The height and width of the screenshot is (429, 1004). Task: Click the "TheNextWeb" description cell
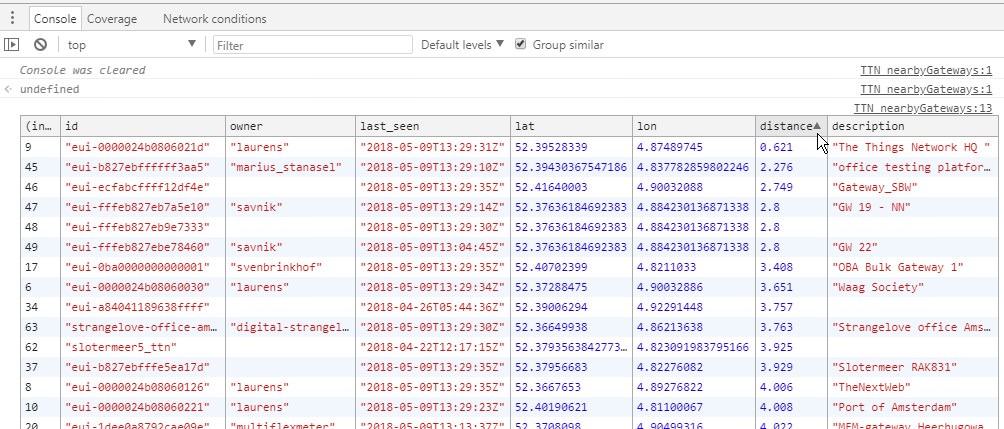(x=912, y=387)
